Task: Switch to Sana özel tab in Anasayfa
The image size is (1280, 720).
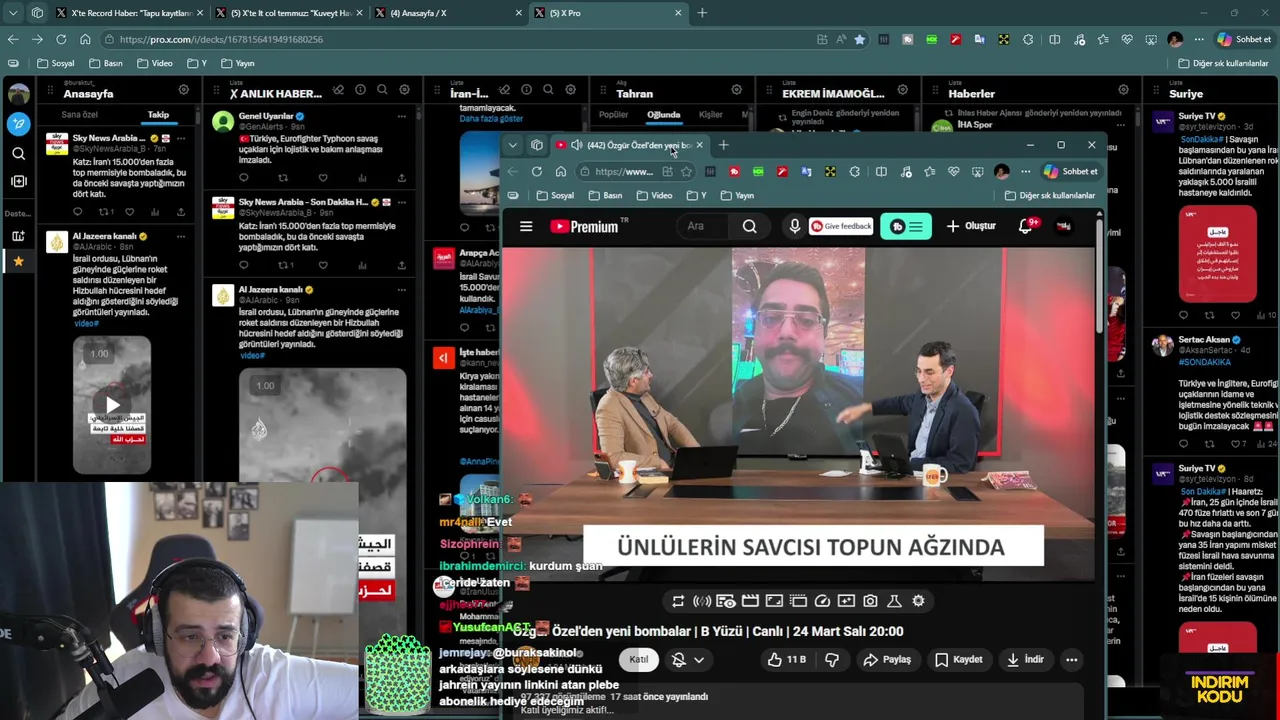Action: (x=79, y=115)
